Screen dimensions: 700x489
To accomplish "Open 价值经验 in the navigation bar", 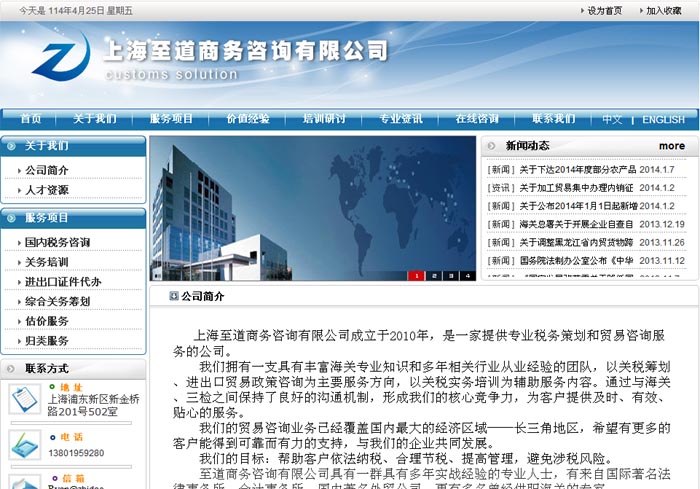I will tap(248, 119).
